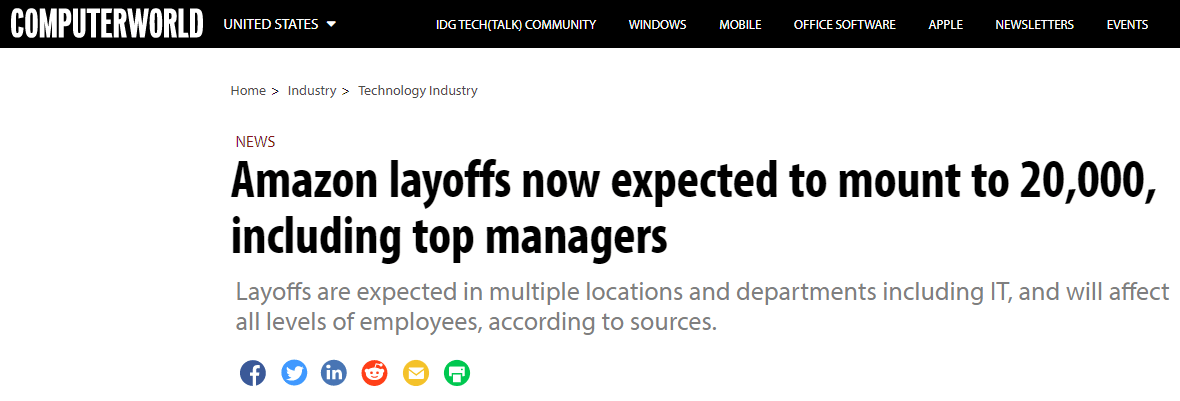Click the Home breadcrumb link

click(x=248, y=91)
